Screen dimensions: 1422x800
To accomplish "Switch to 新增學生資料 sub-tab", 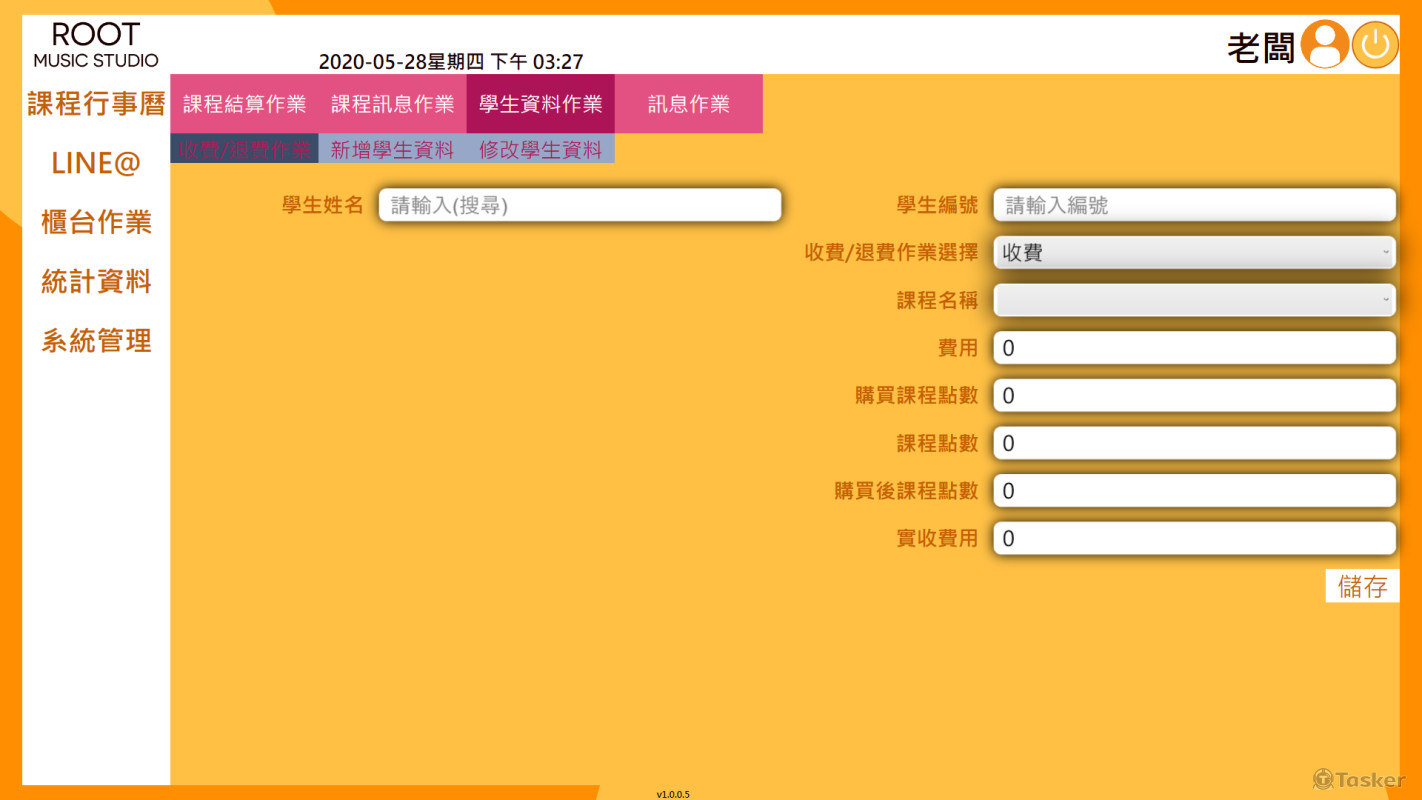I will pos(392,150).
